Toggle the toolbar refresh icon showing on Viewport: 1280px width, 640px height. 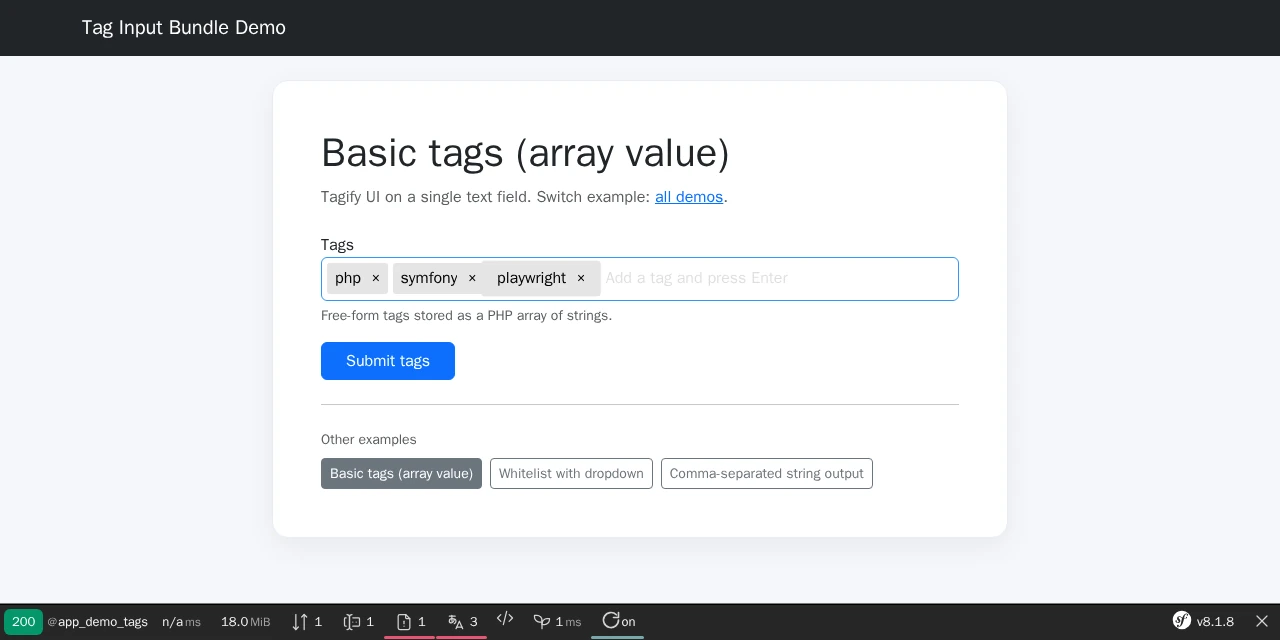(618, 622)
